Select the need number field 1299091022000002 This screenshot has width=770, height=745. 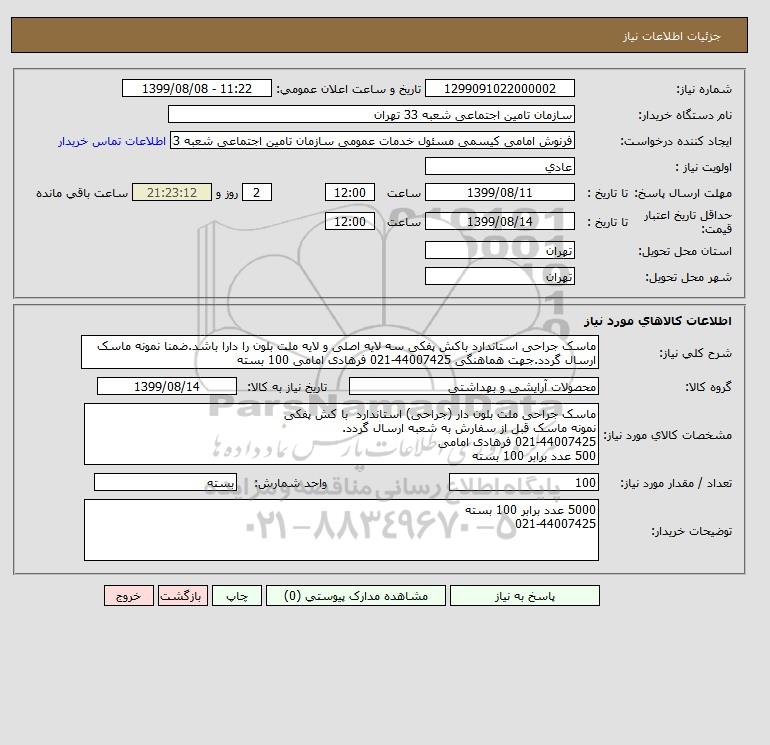point(499,88)
